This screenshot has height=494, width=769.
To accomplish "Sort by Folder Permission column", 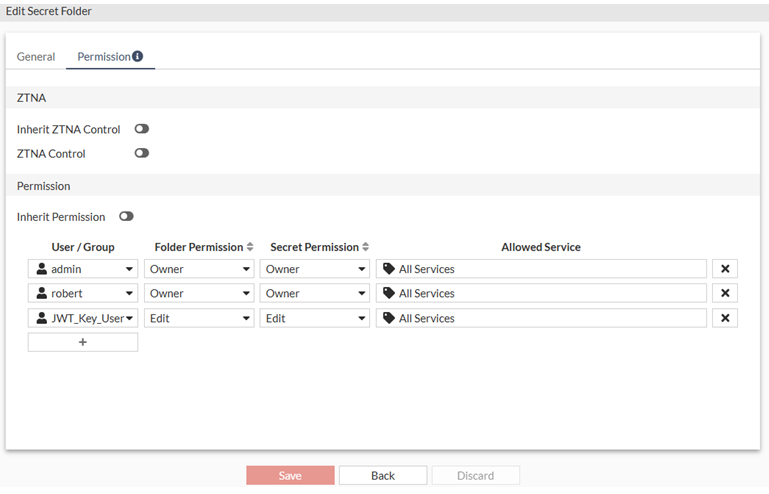I will (250, 247).
